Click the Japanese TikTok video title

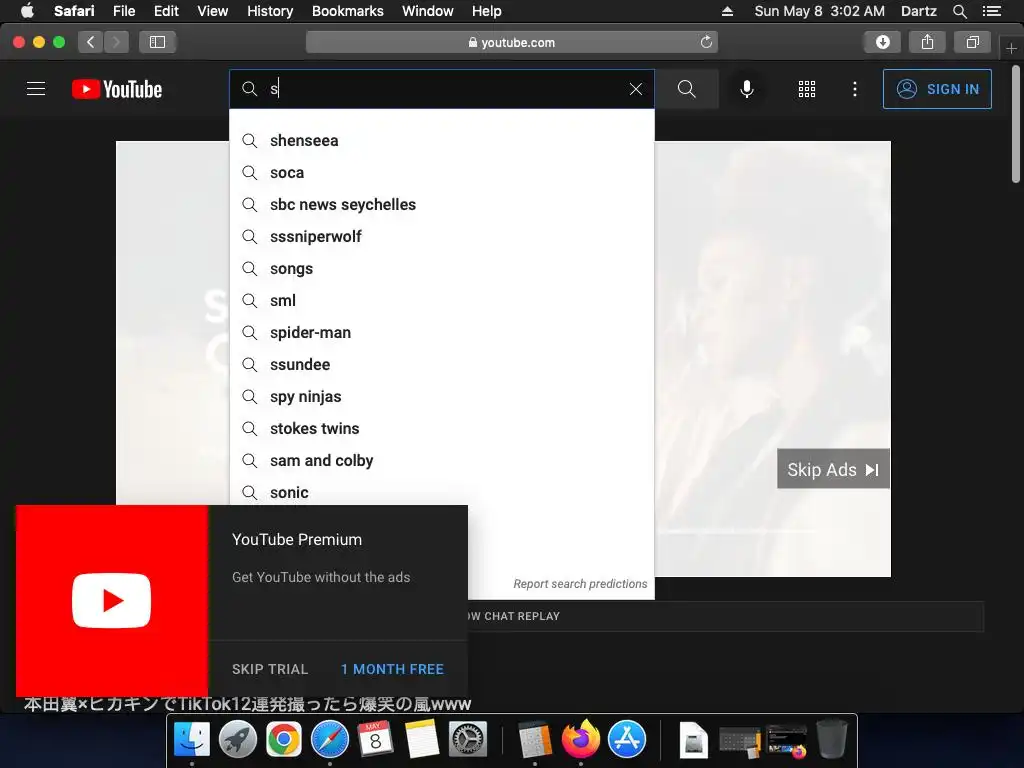(x=248, y=704)
